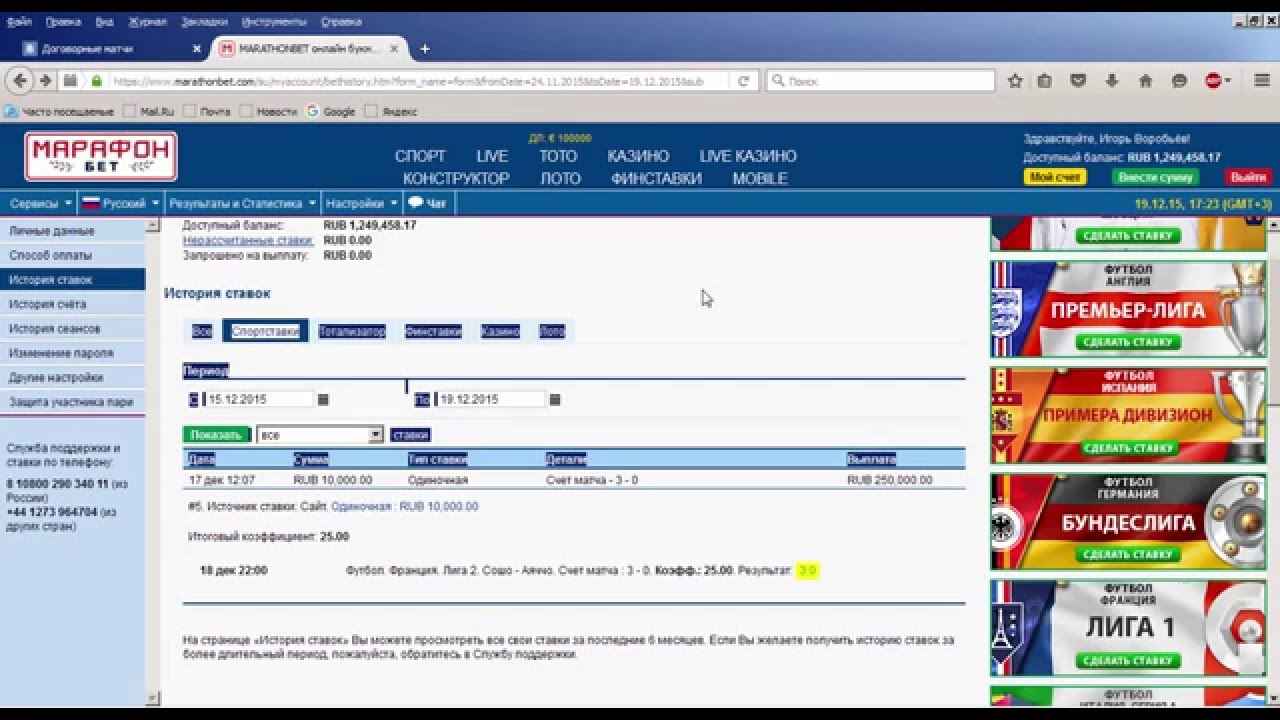Click the Поиск browser search field
Viewport: 1280px width, 720px height.
click(880, 81)
